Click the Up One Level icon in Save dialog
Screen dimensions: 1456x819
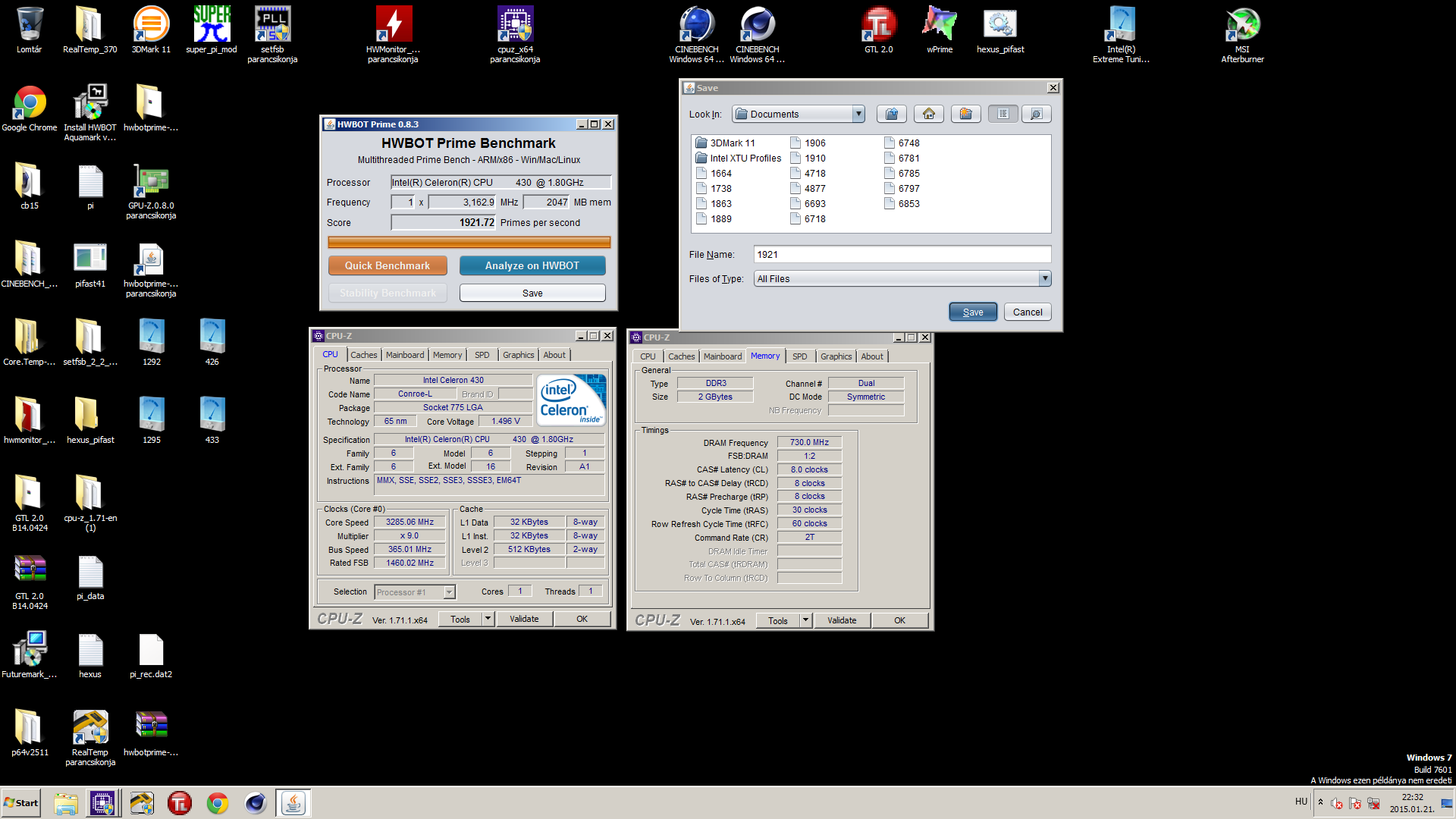(x=892, y=114)
